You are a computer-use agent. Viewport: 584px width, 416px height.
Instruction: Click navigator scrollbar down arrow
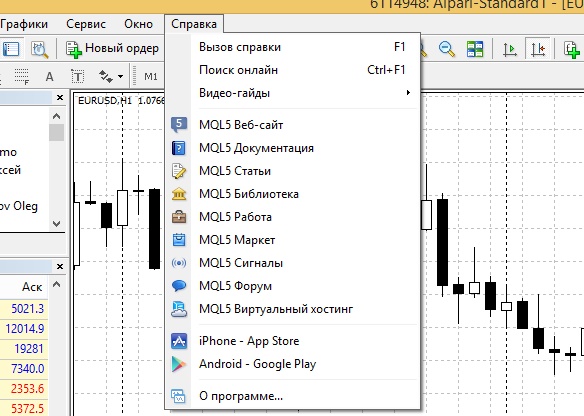coord(57,224)
